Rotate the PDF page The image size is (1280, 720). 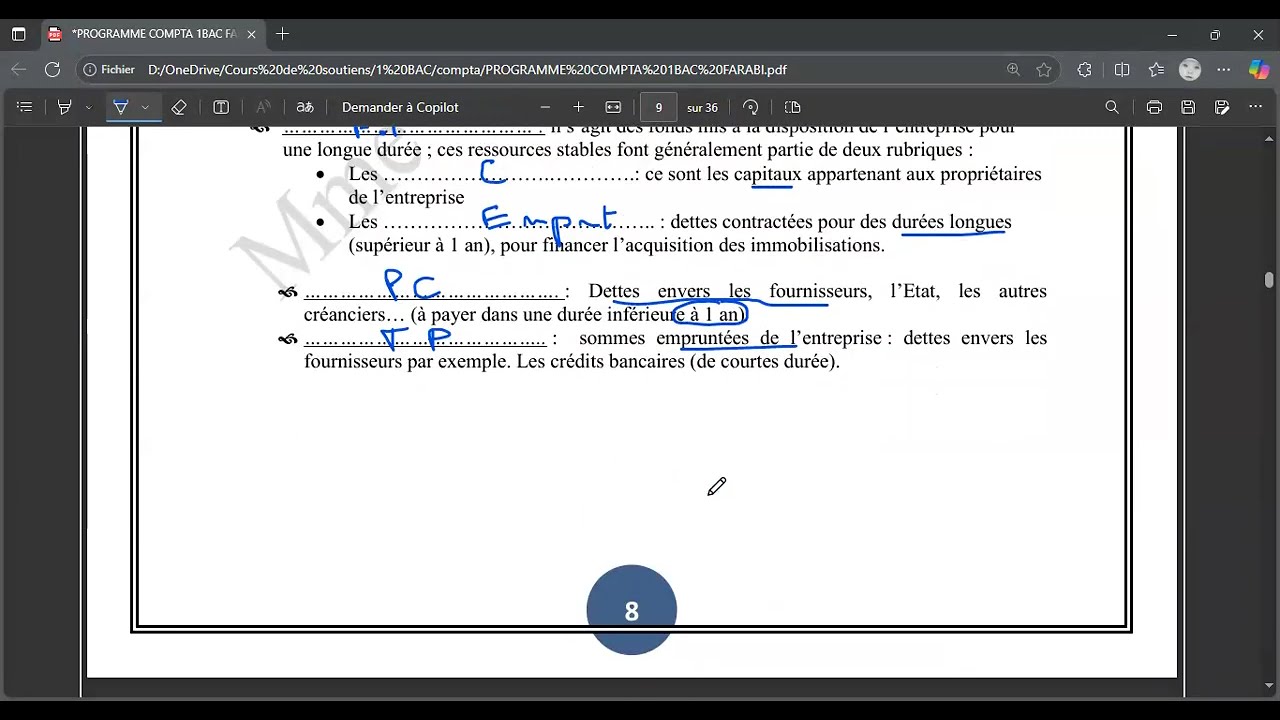pyautogui.click(x=751, y=107)
